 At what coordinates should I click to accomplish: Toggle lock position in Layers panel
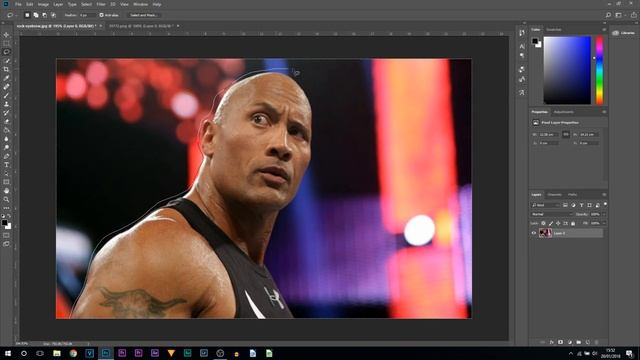[x=558, y=223]
